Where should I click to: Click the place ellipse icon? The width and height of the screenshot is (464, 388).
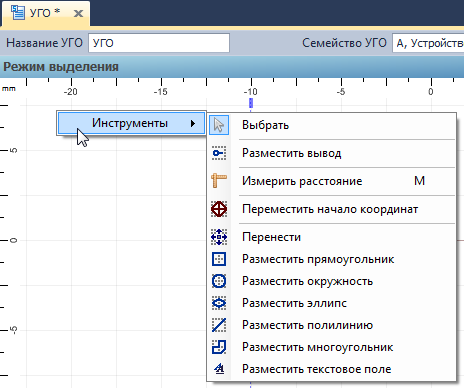pos(219,303)
